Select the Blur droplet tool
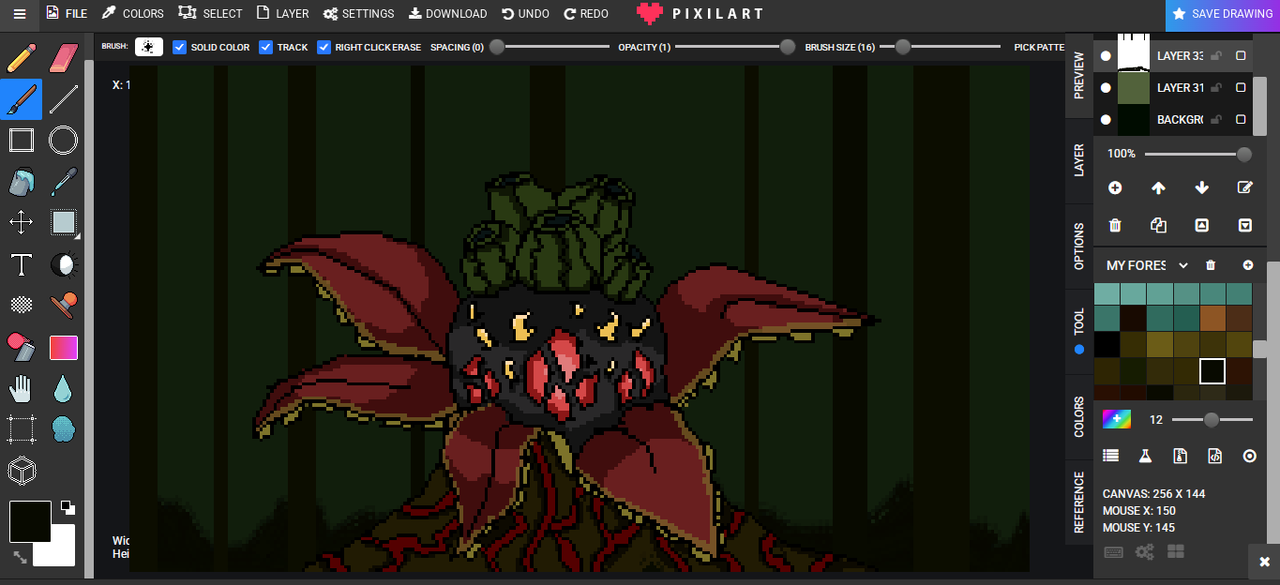 (x=63, y=388)
